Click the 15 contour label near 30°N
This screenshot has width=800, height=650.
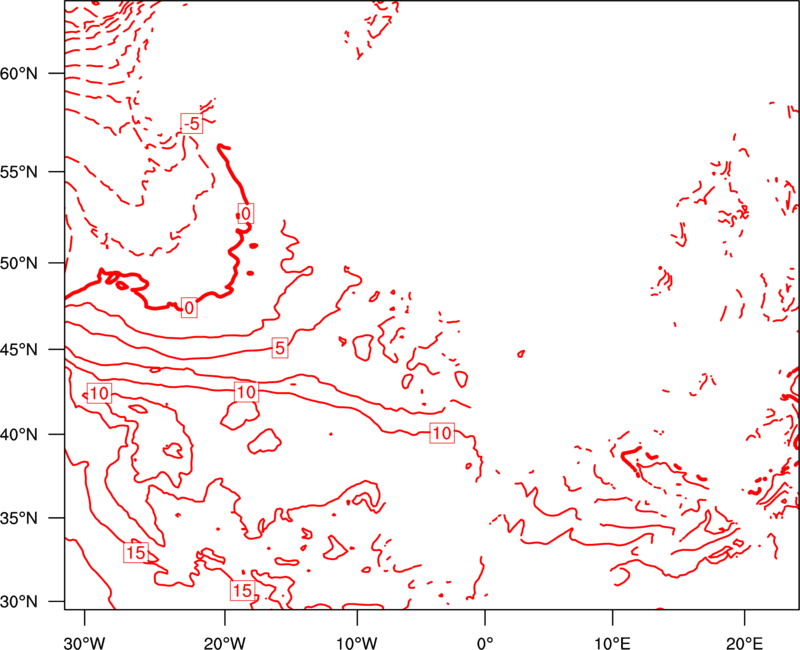click(242, 590)
